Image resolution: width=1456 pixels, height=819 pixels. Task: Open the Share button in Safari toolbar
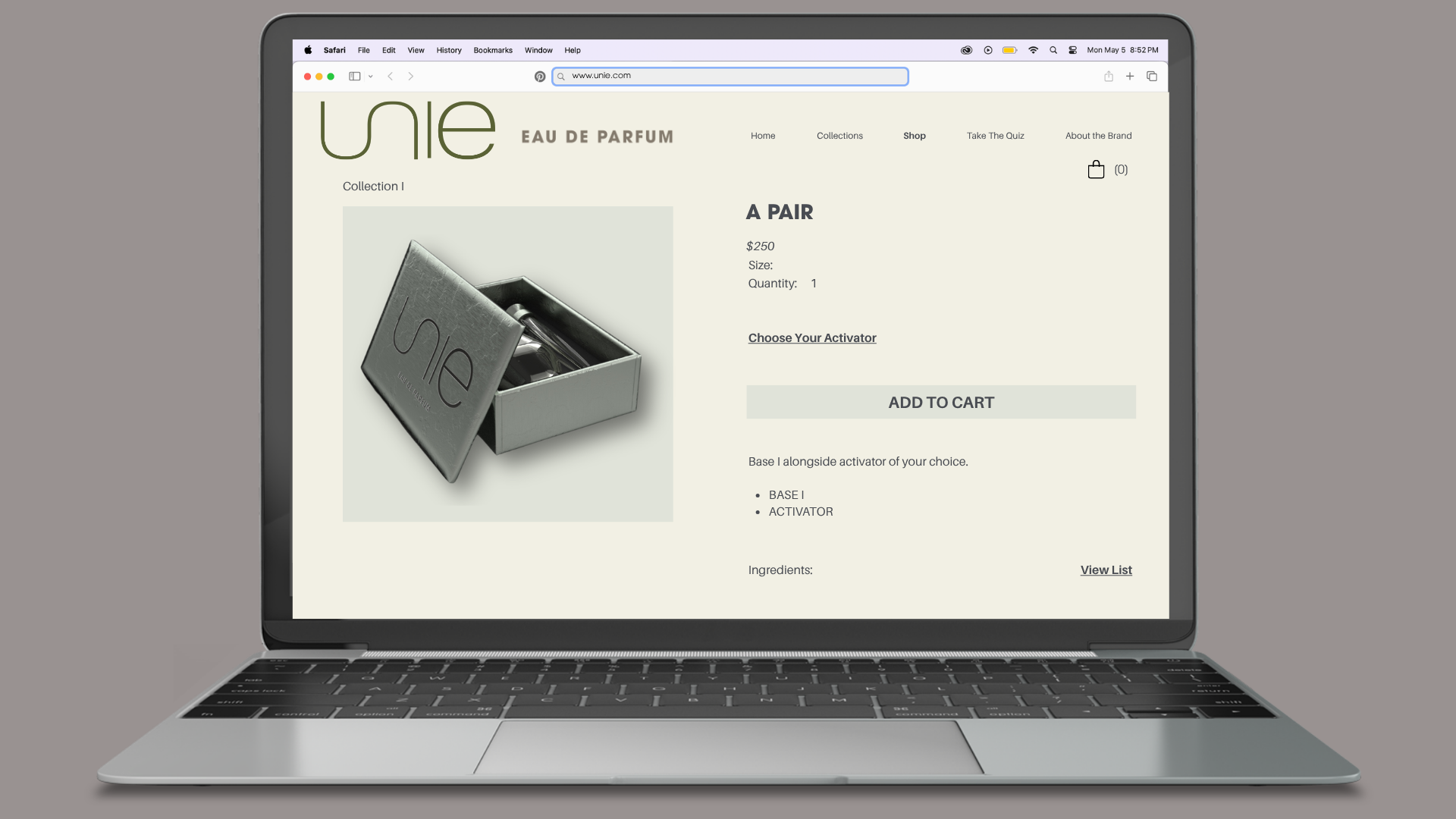[1109, 76]
